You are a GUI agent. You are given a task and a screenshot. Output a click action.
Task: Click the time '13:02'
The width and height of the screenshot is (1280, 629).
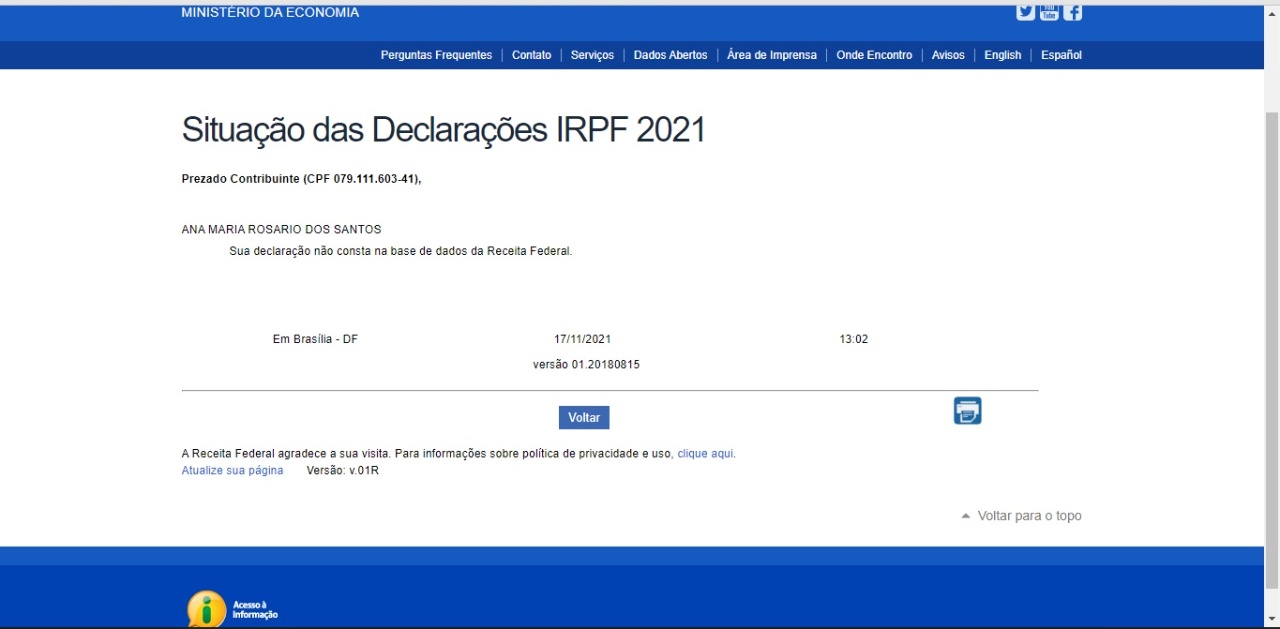point(854,340)
